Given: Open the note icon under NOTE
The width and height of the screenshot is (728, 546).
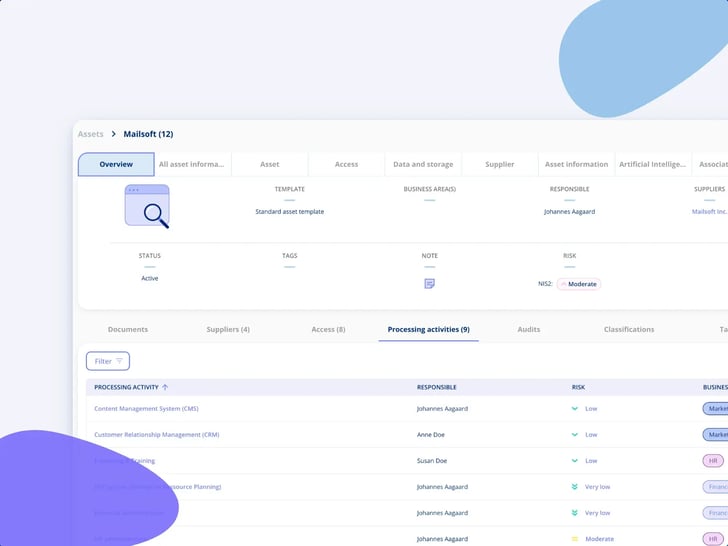Looking at the screenshot, I should click(x=429, y=284).
